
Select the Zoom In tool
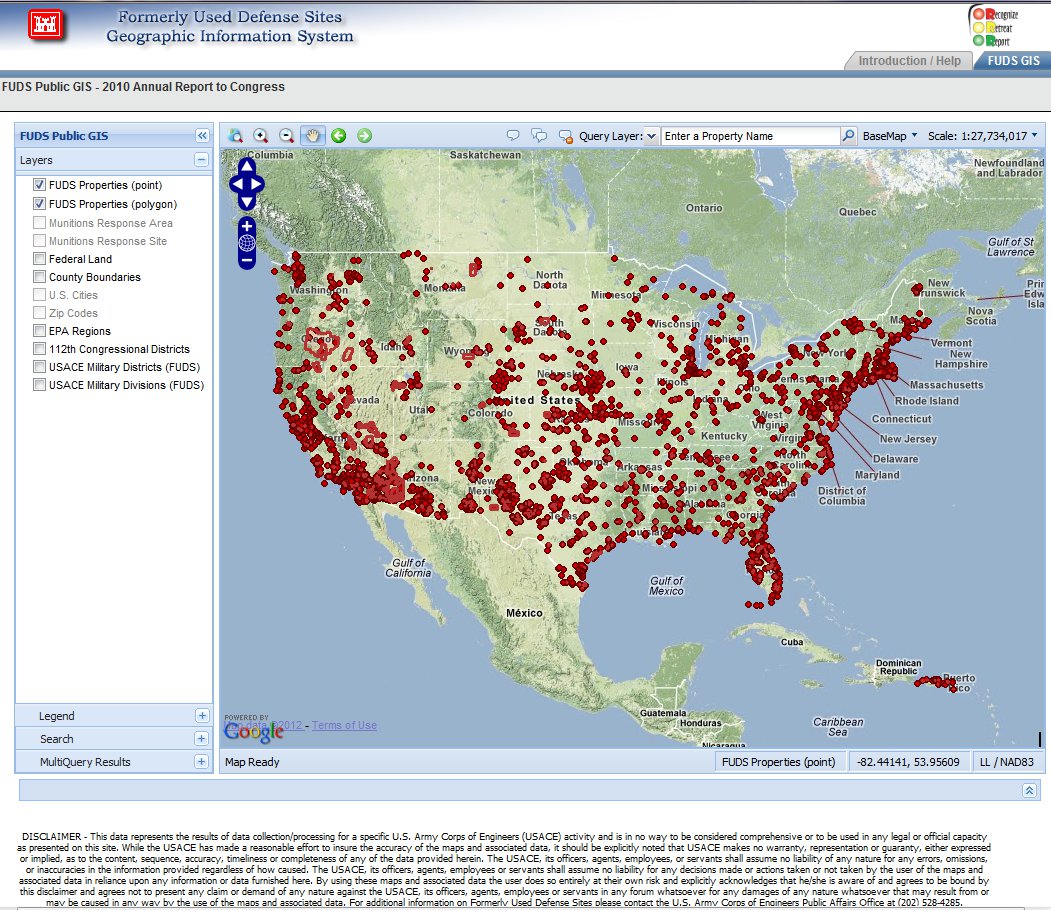tap(262, 134)
